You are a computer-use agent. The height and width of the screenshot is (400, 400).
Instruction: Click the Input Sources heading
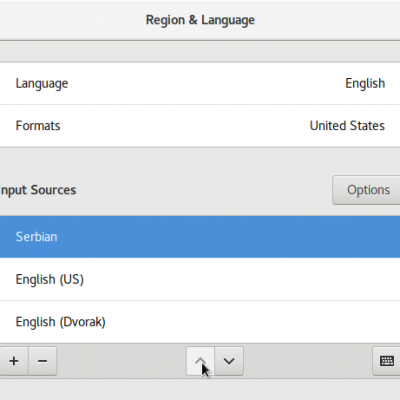38,190
